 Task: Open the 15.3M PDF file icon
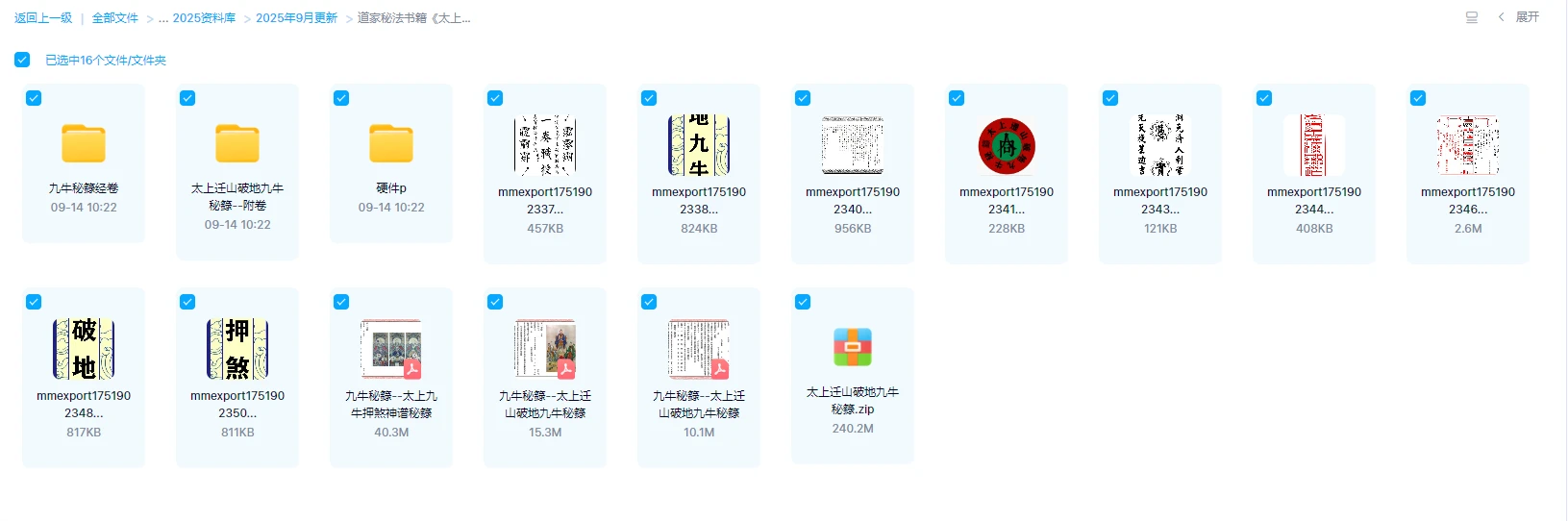coord(545,349)
